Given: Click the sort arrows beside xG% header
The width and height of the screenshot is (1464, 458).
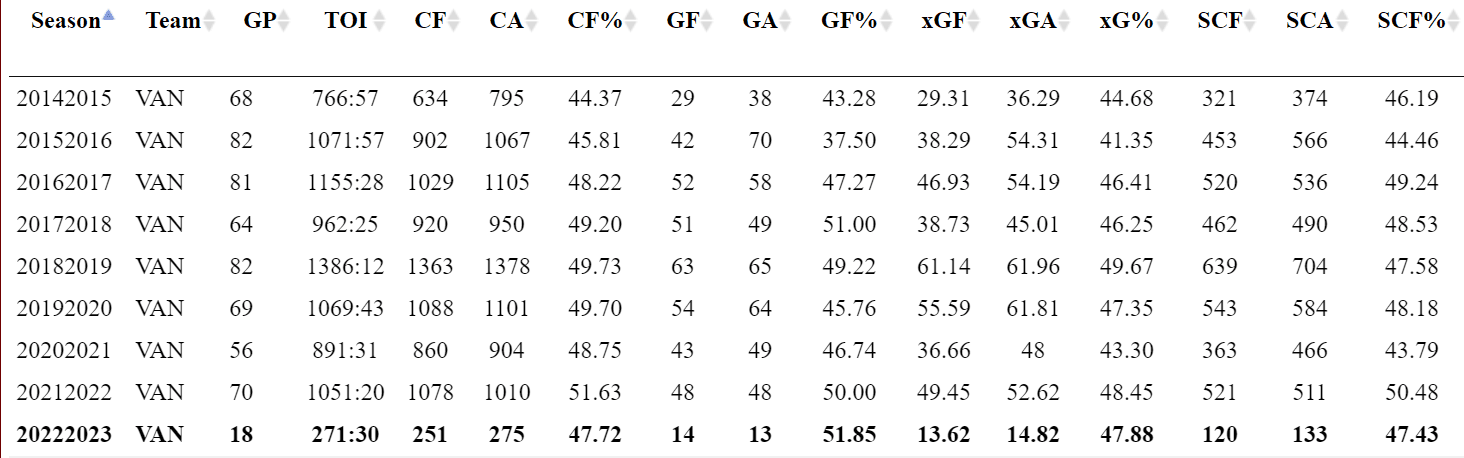Looking at the screenshot, I should coord(1162,22).
